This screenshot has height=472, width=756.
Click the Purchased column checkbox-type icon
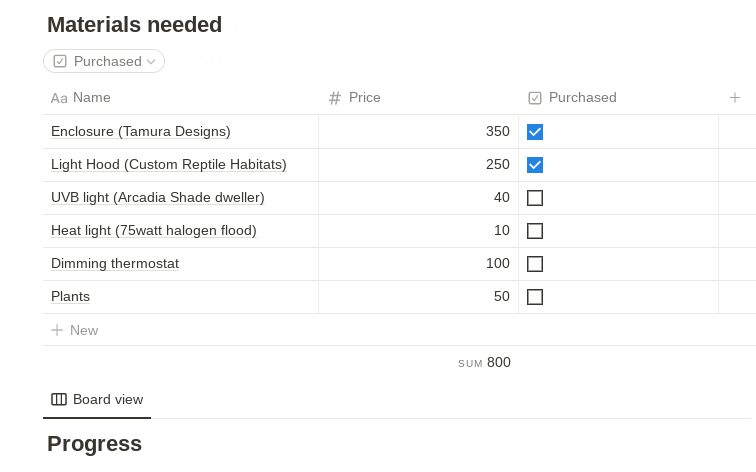pos(535,98)
